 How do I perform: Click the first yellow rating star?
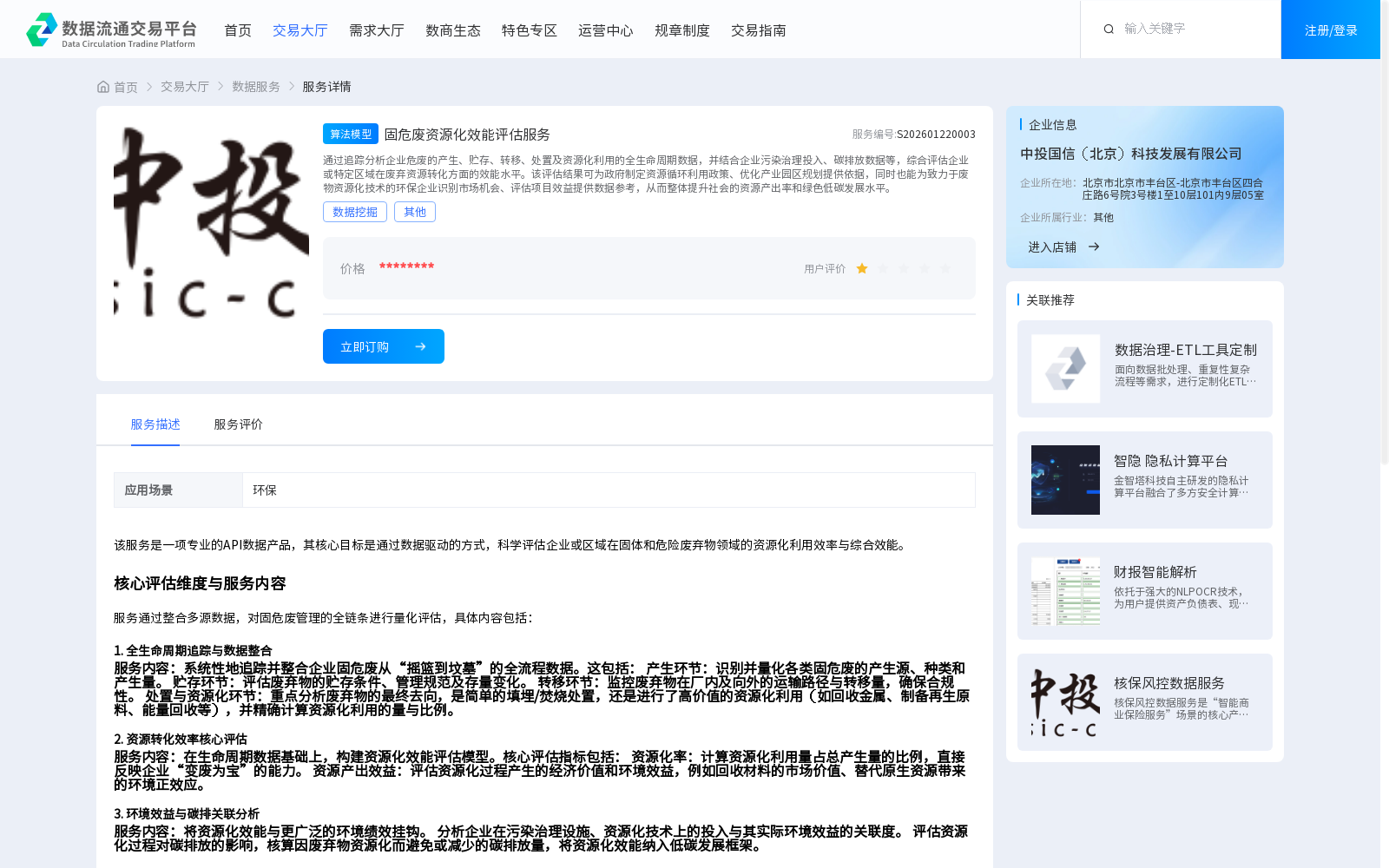point(862,269)
